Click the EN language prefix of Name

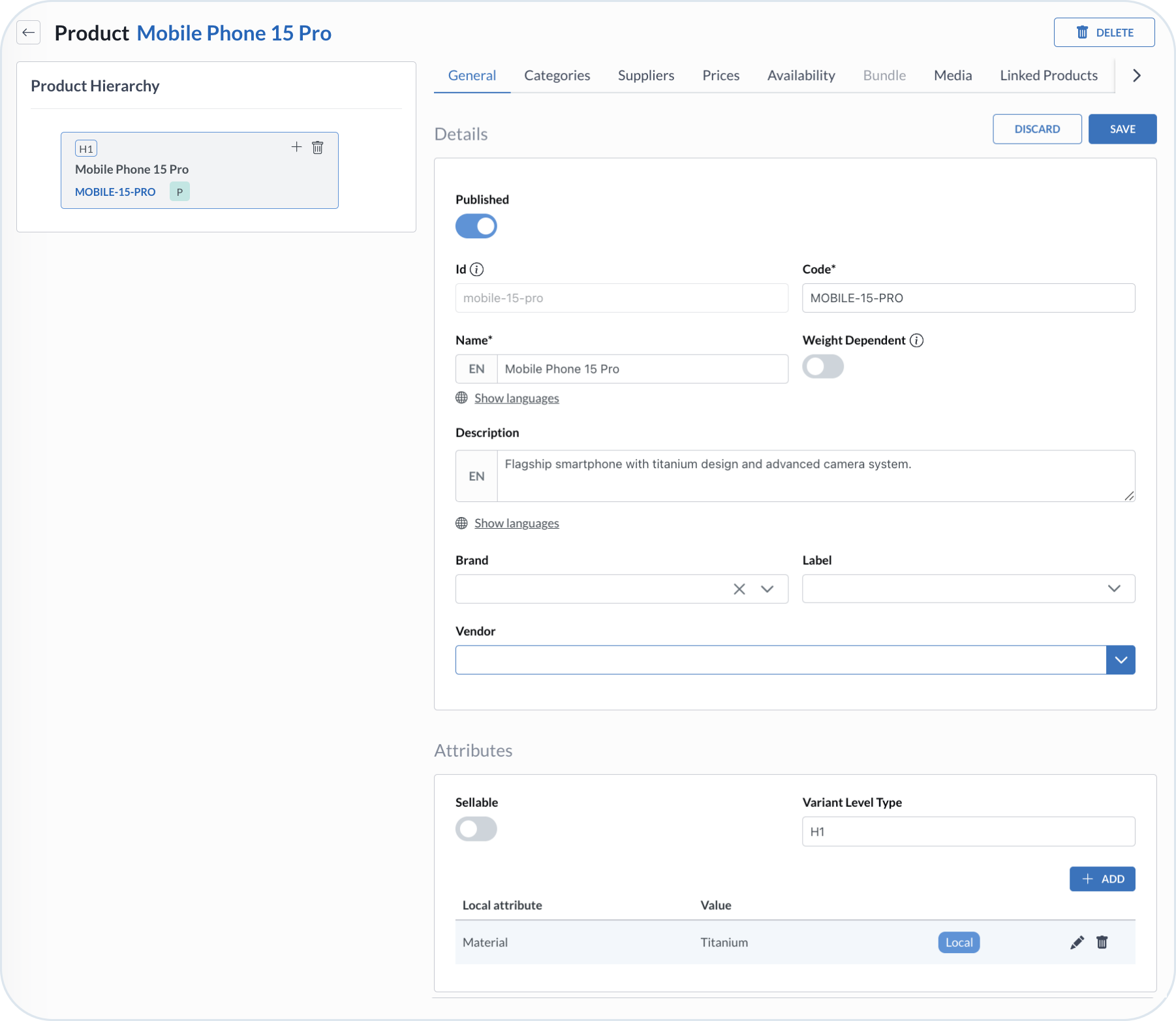[x=476, y=369]
